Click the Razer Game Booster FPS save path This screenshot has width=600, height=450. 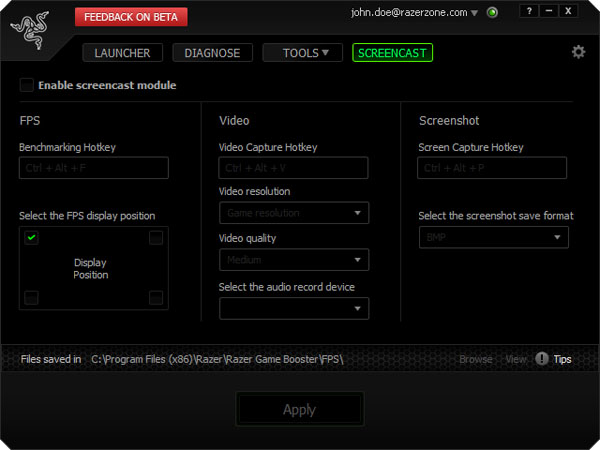217,359
